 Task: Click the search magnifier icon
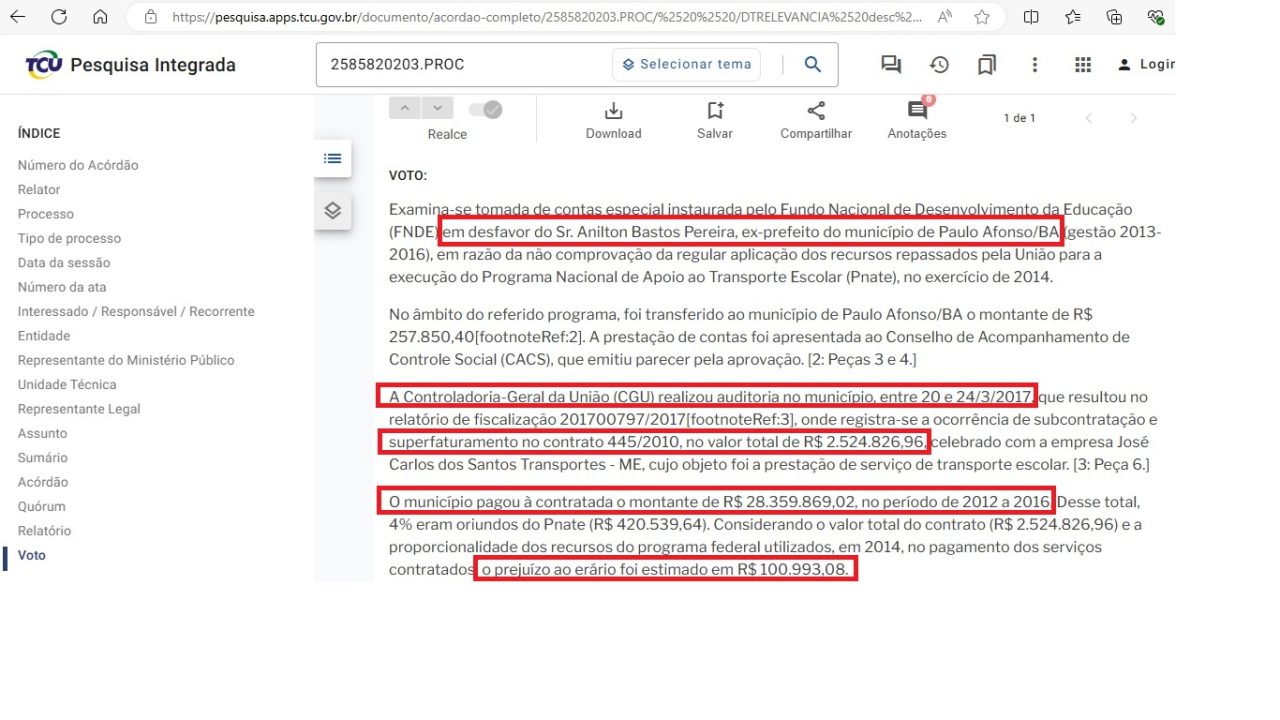(x=813, y=64)
